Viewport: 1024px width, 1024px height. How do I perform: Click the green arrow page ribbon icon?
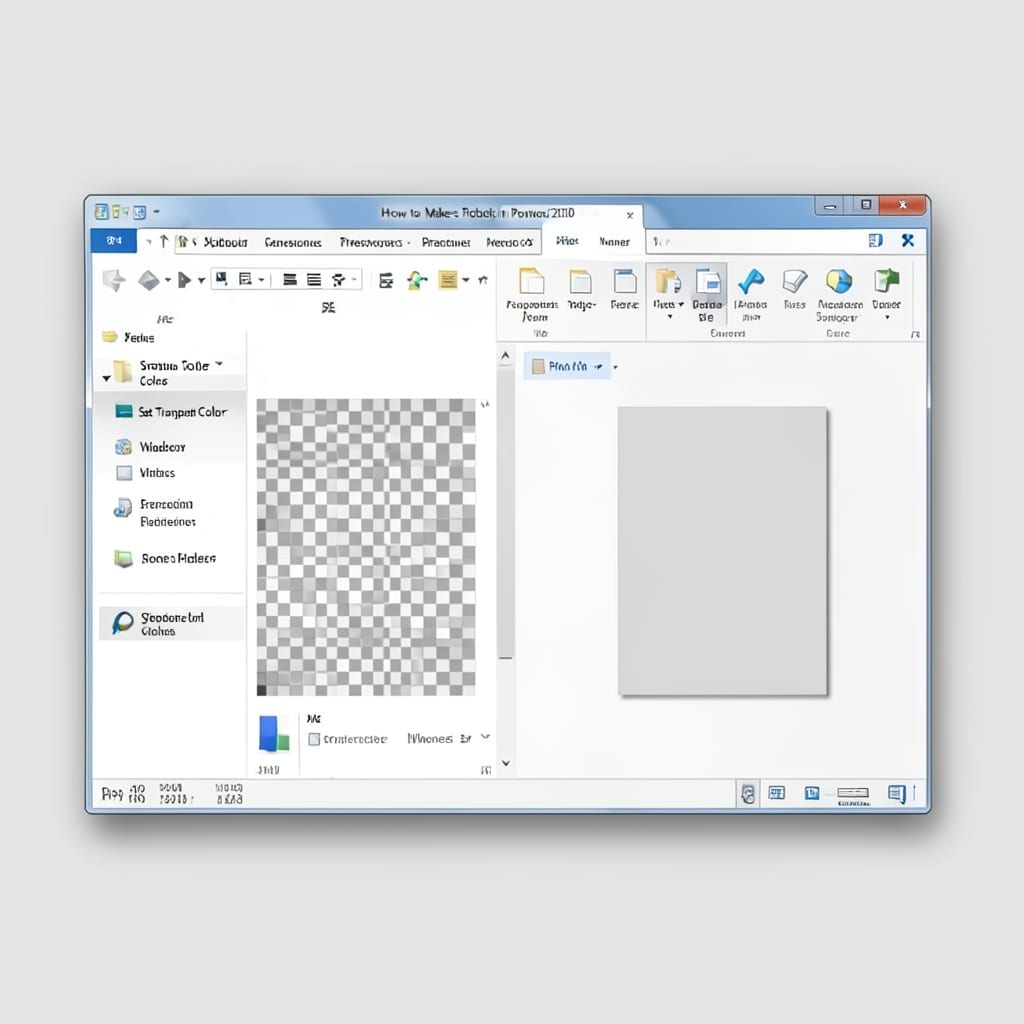pos(887,281)
